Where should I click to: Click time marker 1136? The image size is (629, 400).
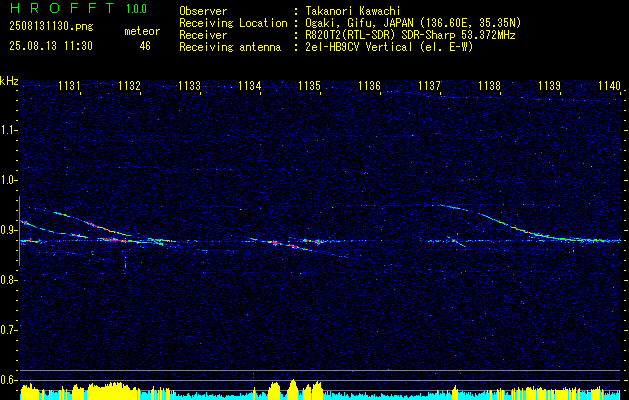click(369, 86)
